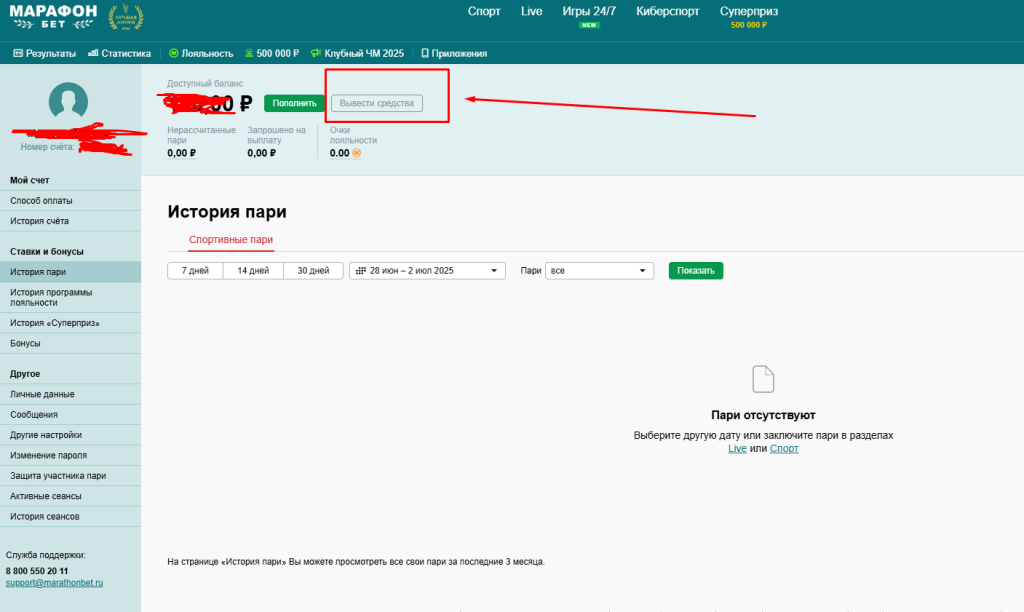Open Приложения page
Viewport: 1024px width, 612px height.
[454, 54]
